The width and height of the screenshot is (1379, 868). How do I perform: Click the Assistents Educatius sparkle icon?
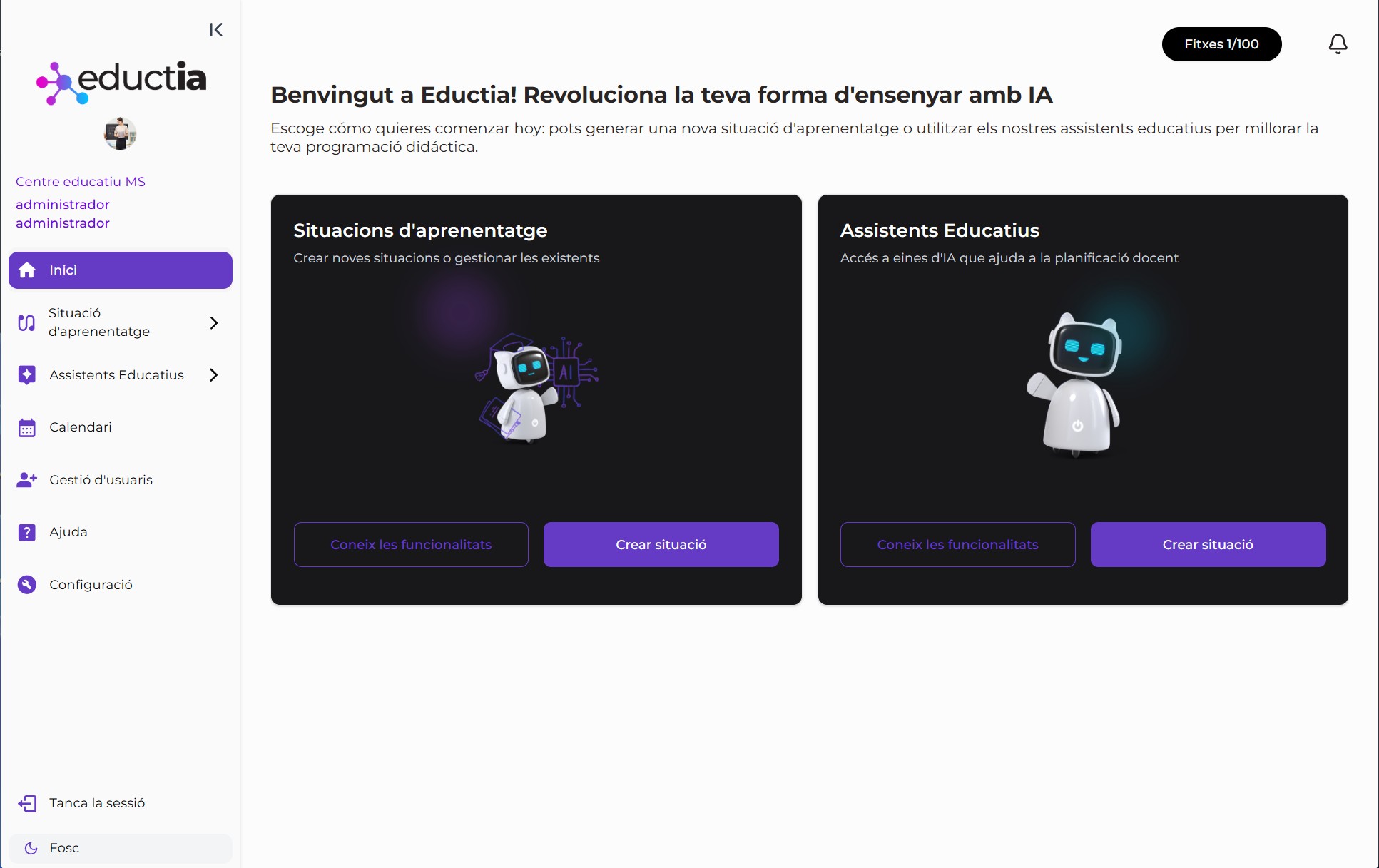tap(26, 375)
